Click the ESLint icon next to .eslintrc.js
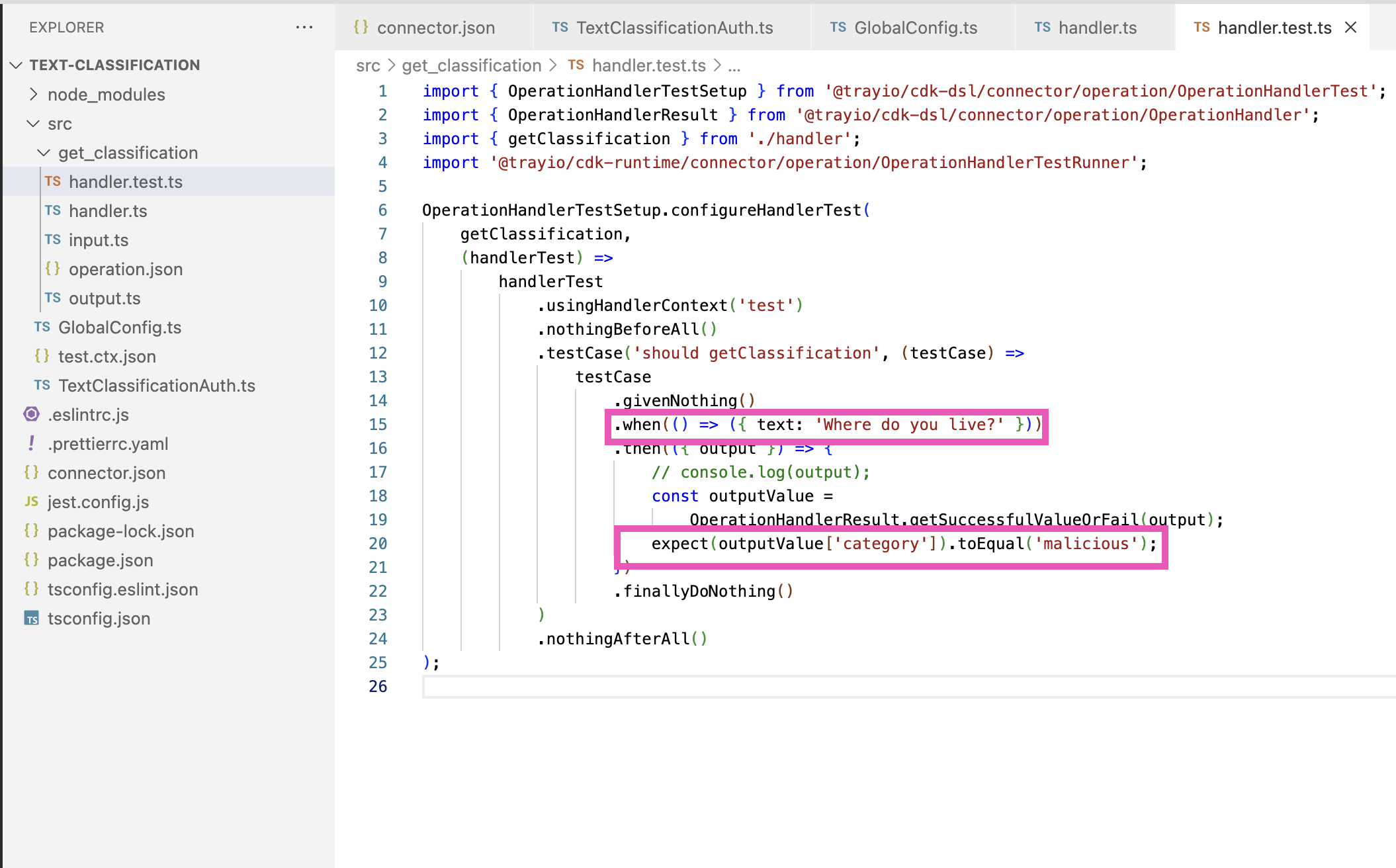Viewport: 1396px width, 868px height. (x=31, y=414)
